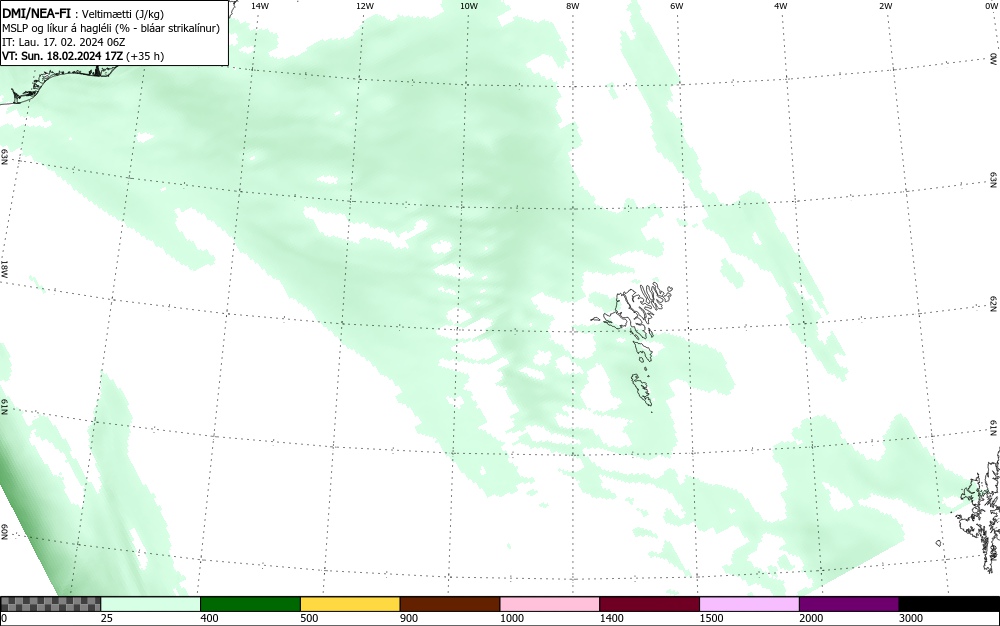Click the '4W' longitude label
1000x626 pixels.
coord(781,6)
